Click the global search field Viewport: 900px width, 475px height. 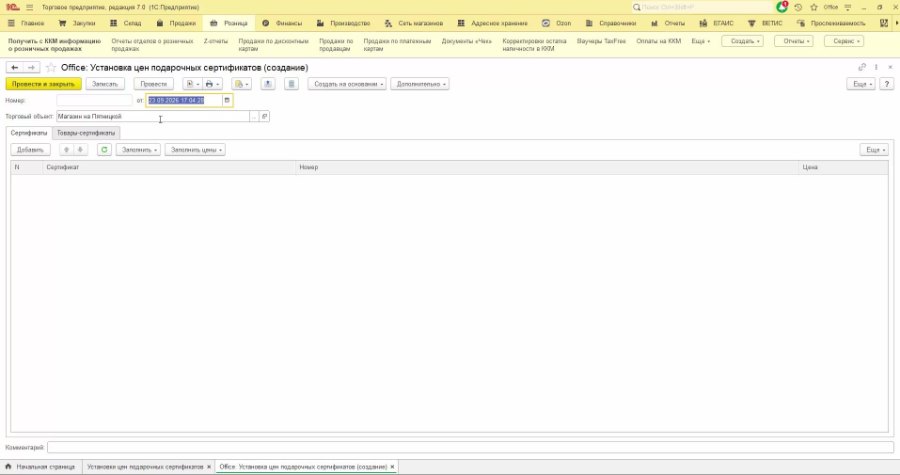702,7
